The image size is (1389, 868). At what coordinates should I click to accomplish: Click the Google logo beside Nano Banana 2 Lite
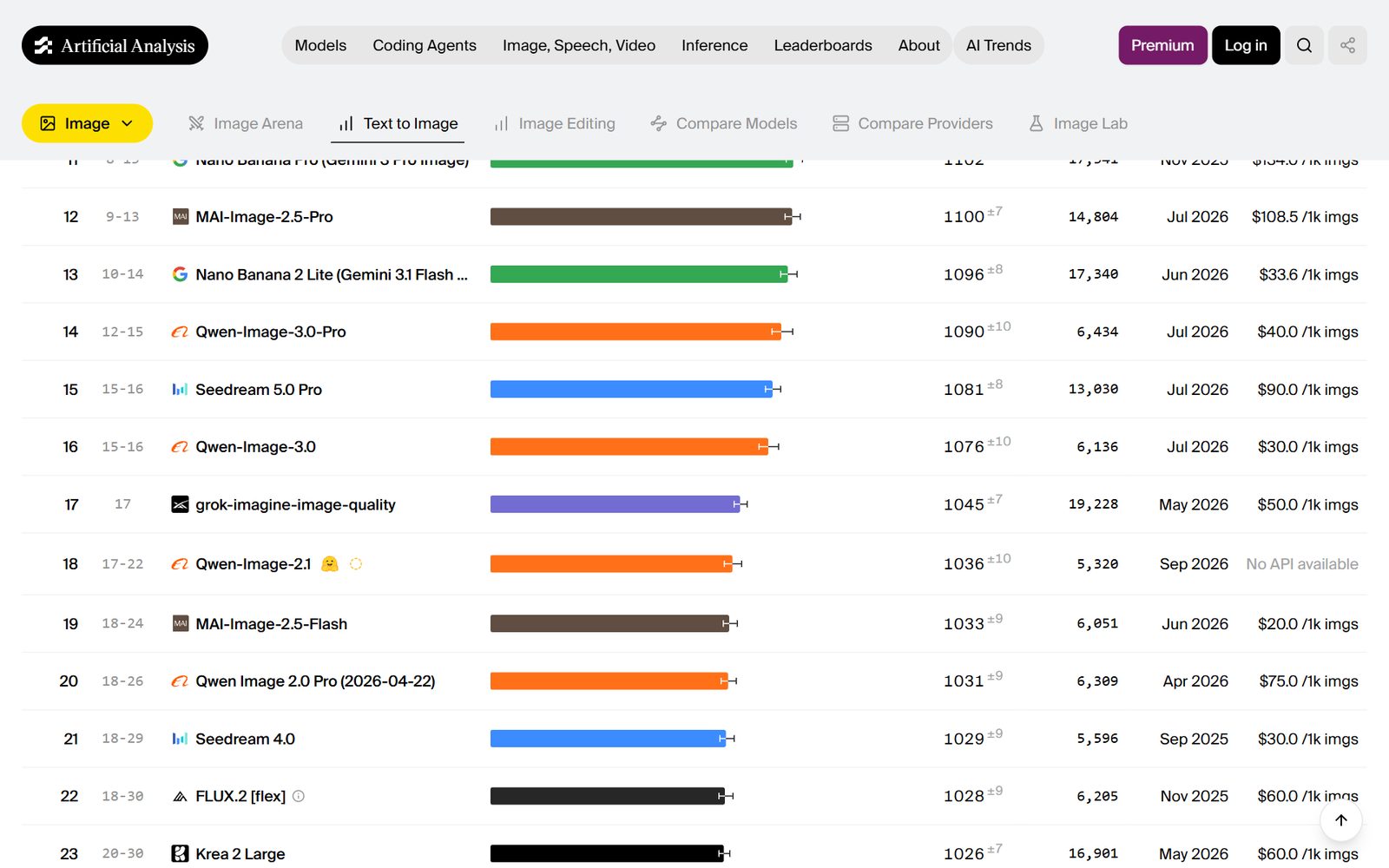[x=180, y=274]
